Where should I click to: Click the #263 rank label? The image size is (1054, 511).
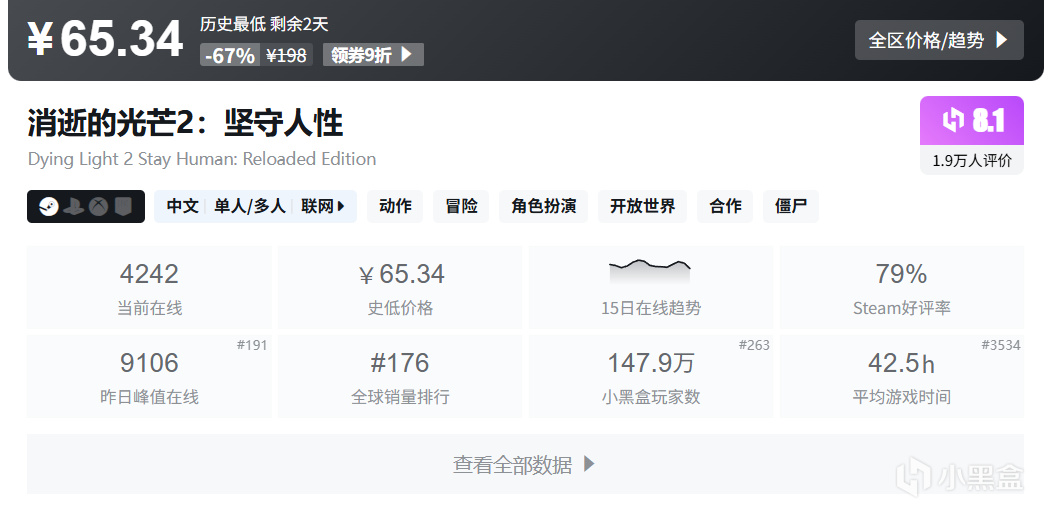[x=754, y=346]
